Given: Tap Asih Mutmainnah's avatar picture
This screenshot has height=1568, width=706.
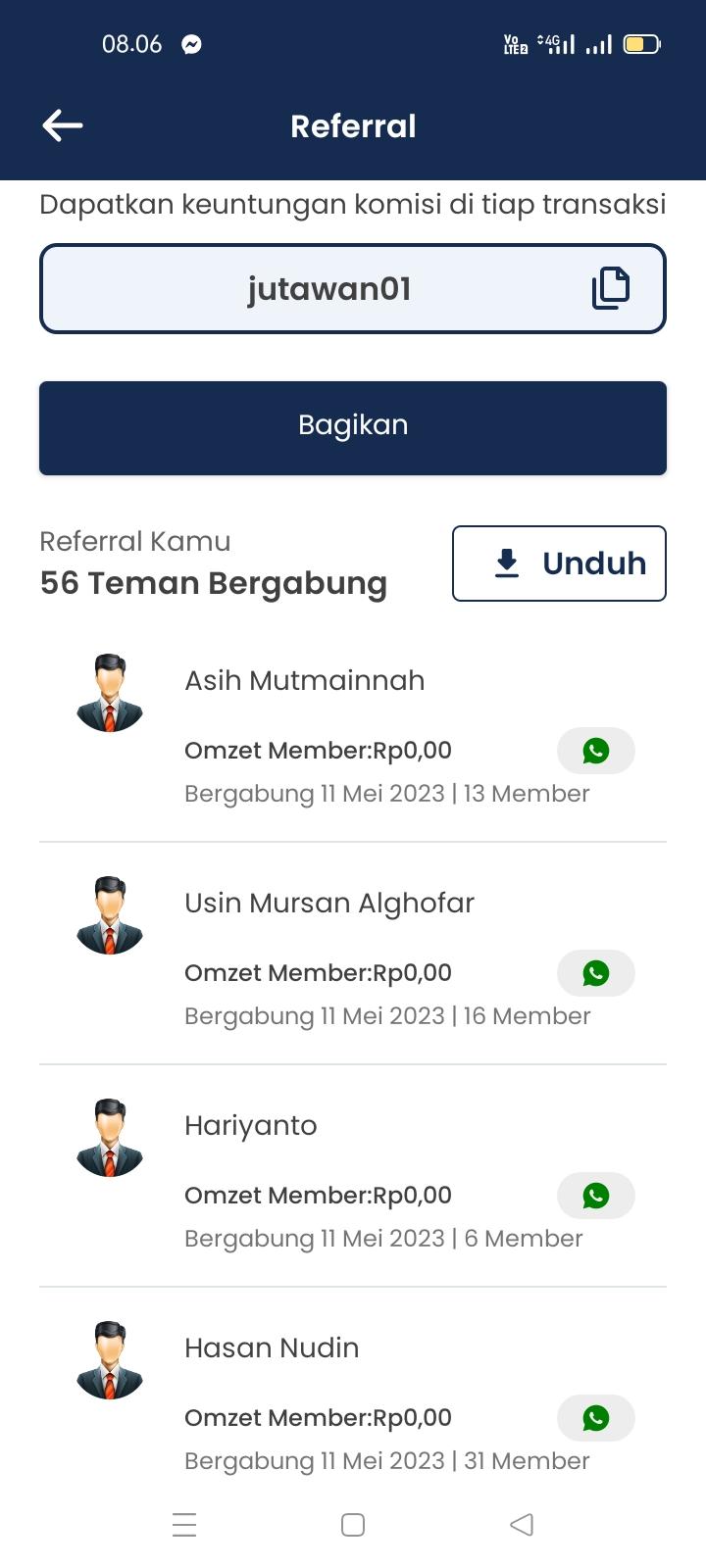Looking at the screenshot, I should (x=110, y=693).
